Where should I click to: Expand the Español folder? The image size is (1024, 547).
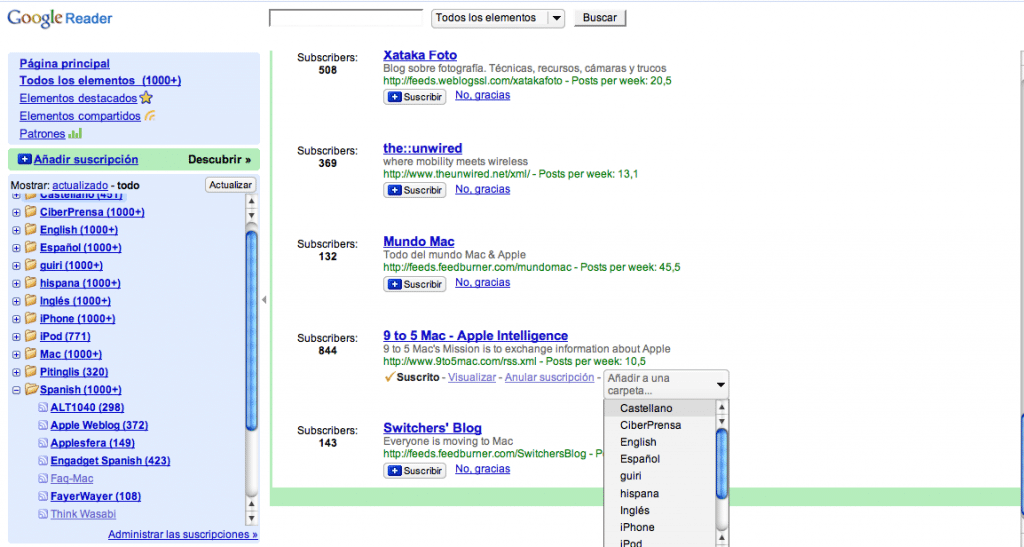[16, 247]
